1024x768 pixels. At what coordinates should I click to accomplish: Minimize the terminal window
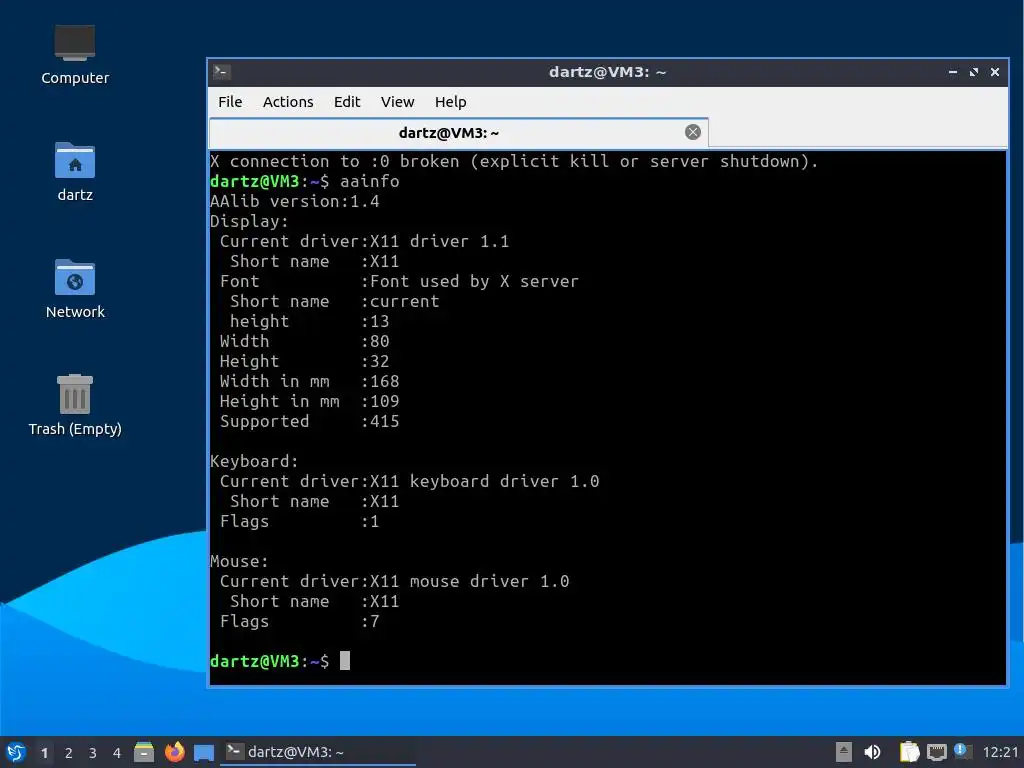(953, 72)
